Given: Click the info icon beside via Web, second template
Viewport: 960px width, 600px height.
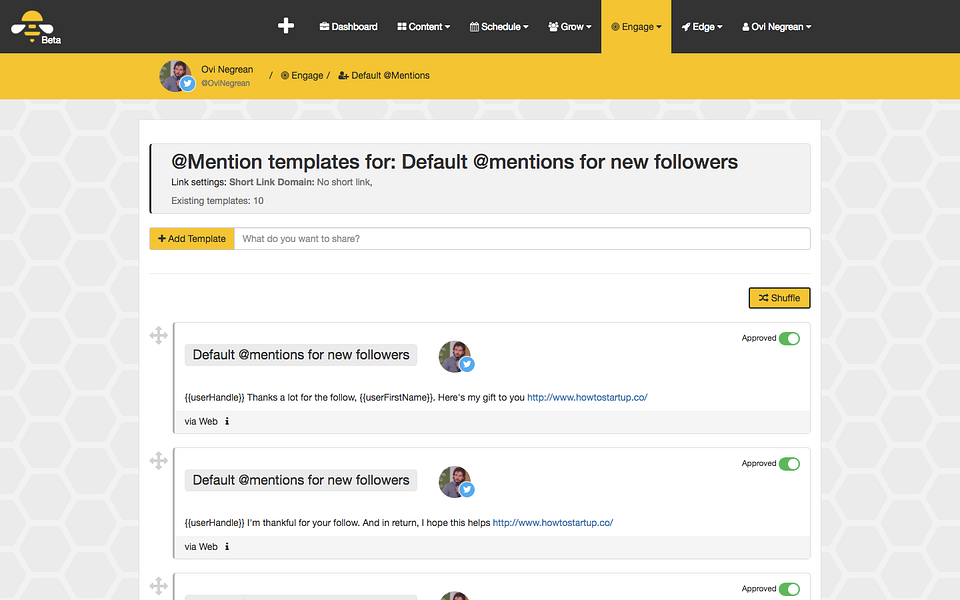Looking at the screenshot, I should 227,547.
